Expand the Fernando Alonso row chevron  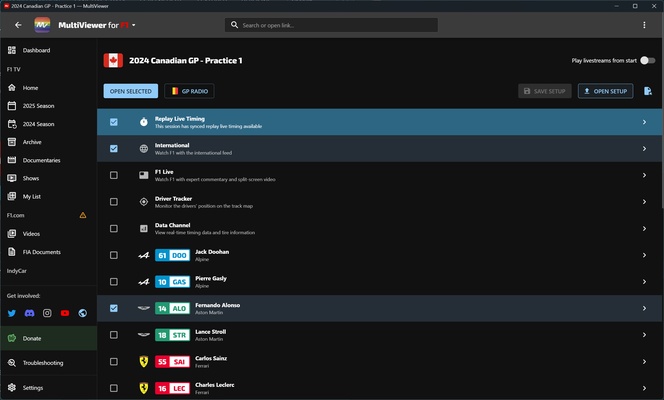pos(644,308)
